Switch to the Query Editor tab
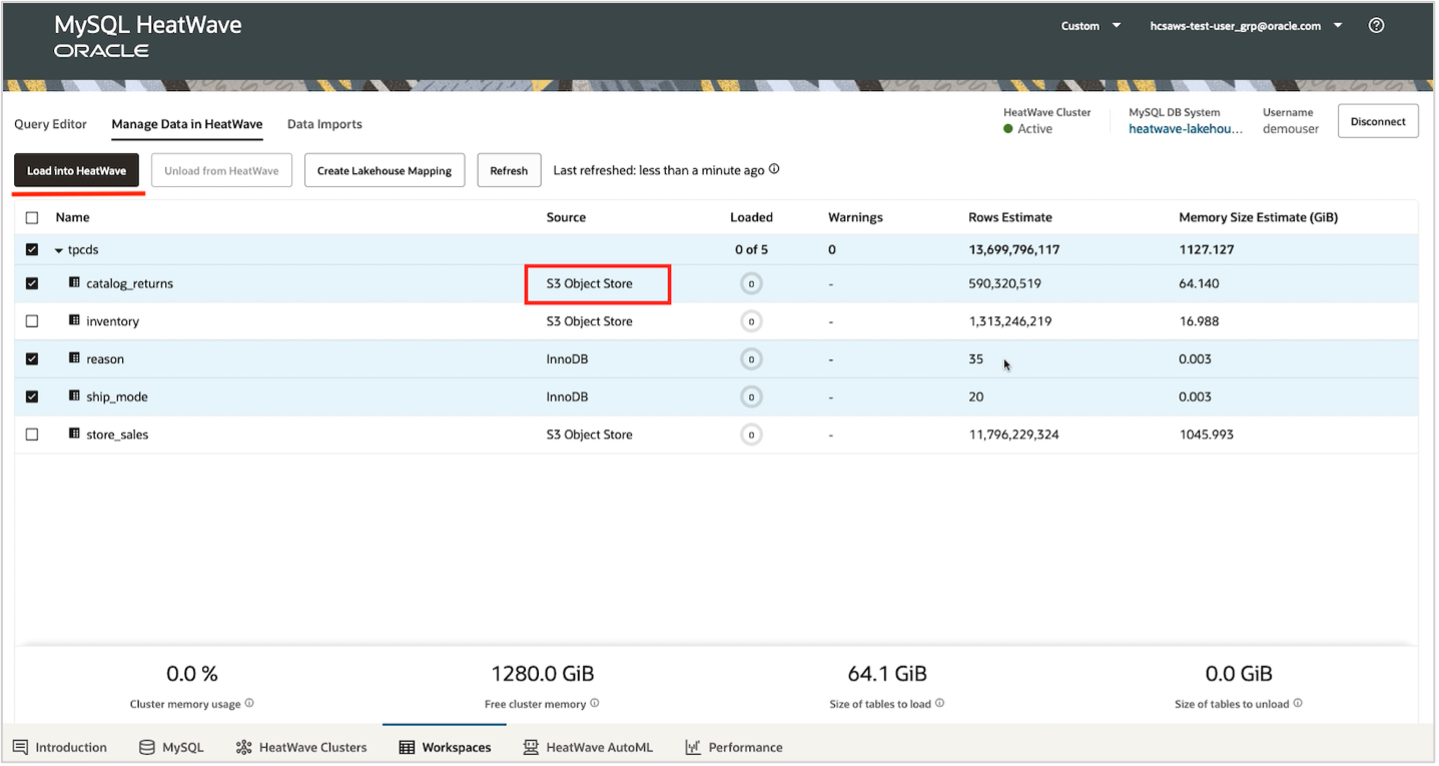Screen dimensions: 1439x766 click(50, 124)
